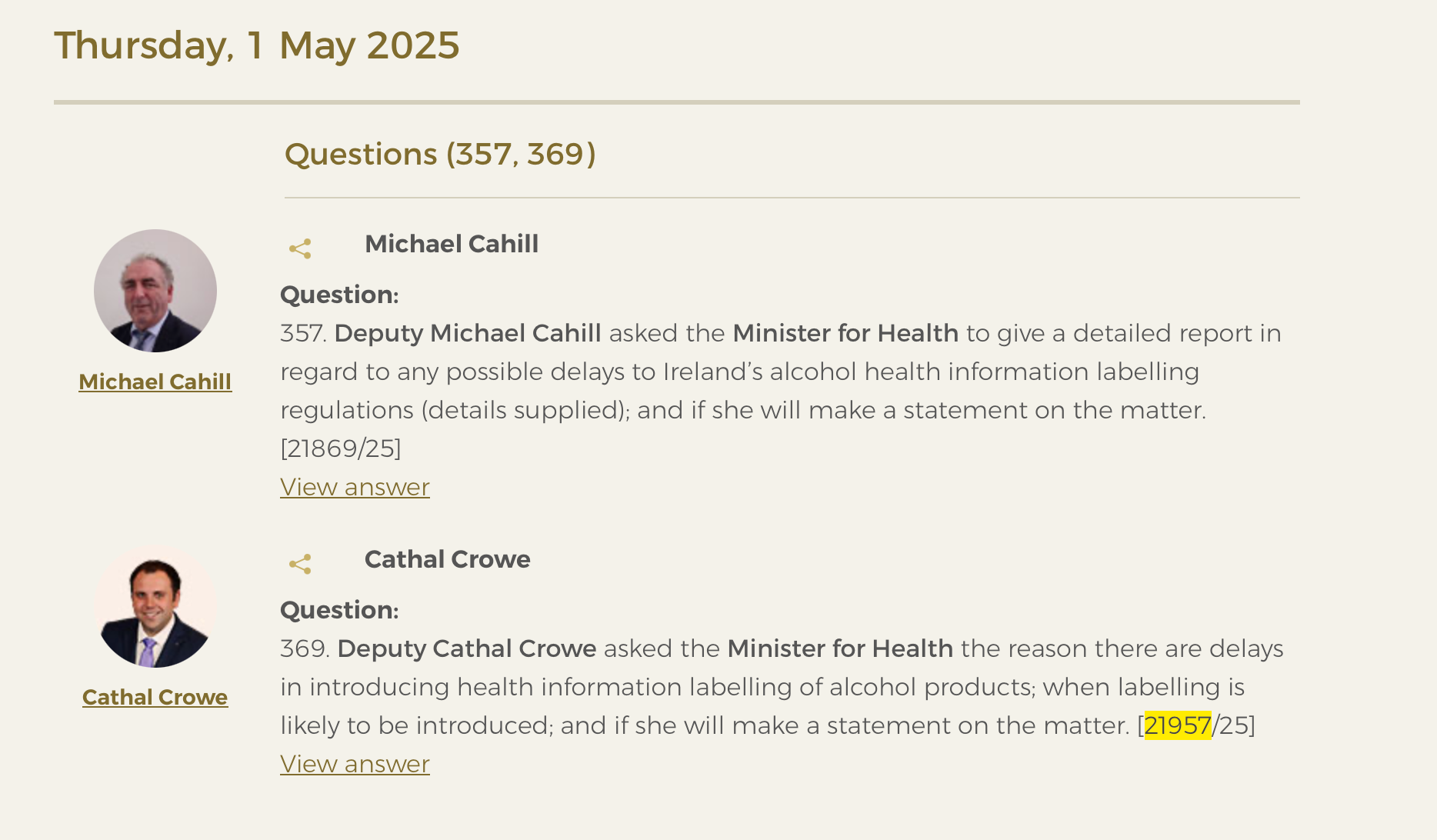The height and width of the screenshot is (840, 1437).
Task: Click the [21869/25] reference number
Action: 341,448
